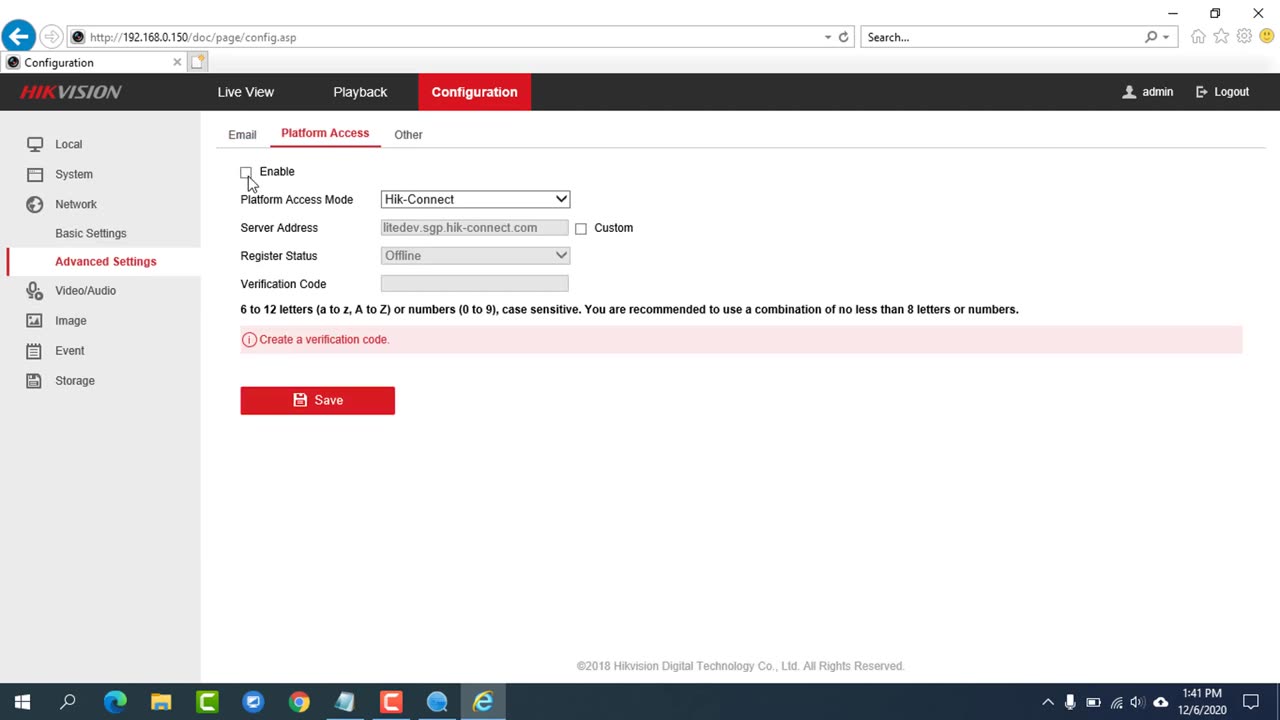The image size is (1280, 720).
Task: Tick the Enable checkbox
Action: coord(246,172)
